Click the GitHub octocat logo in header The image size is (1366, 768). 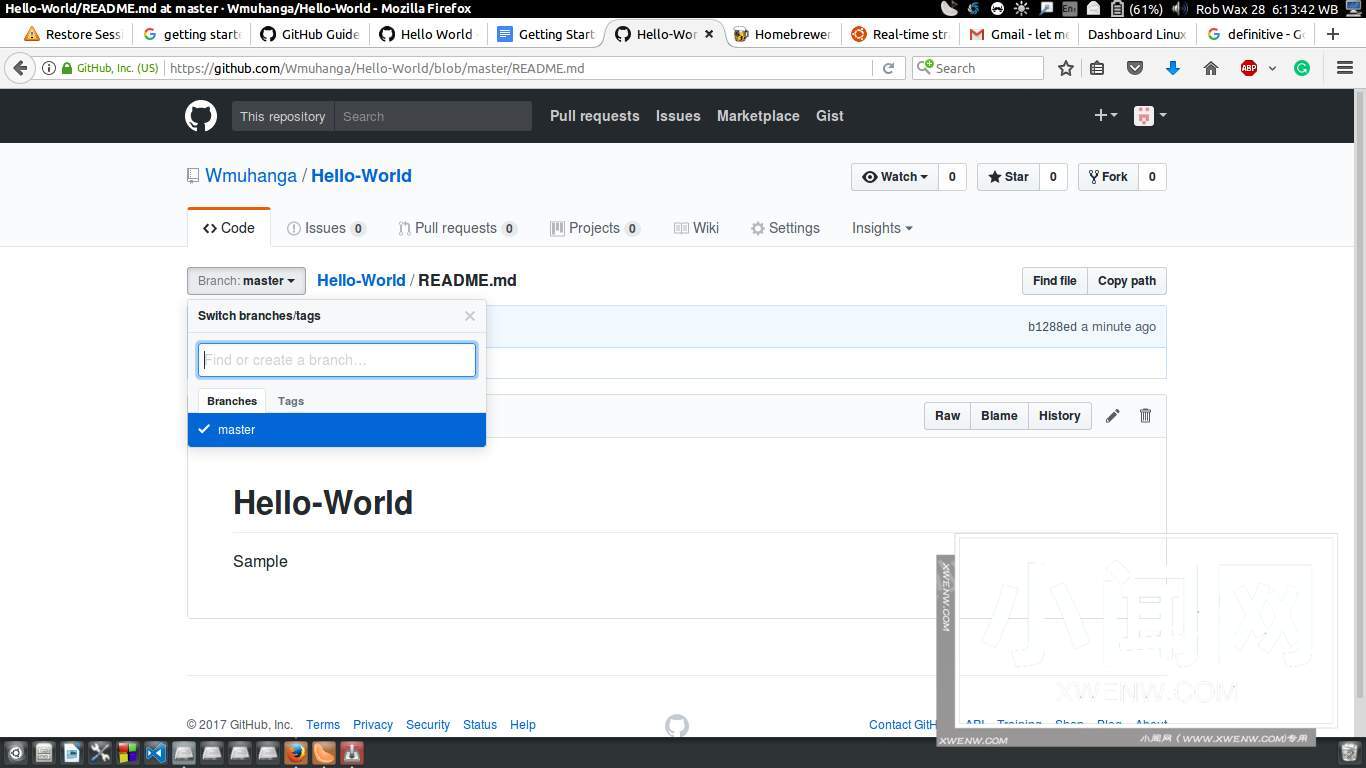click(201, 116)
